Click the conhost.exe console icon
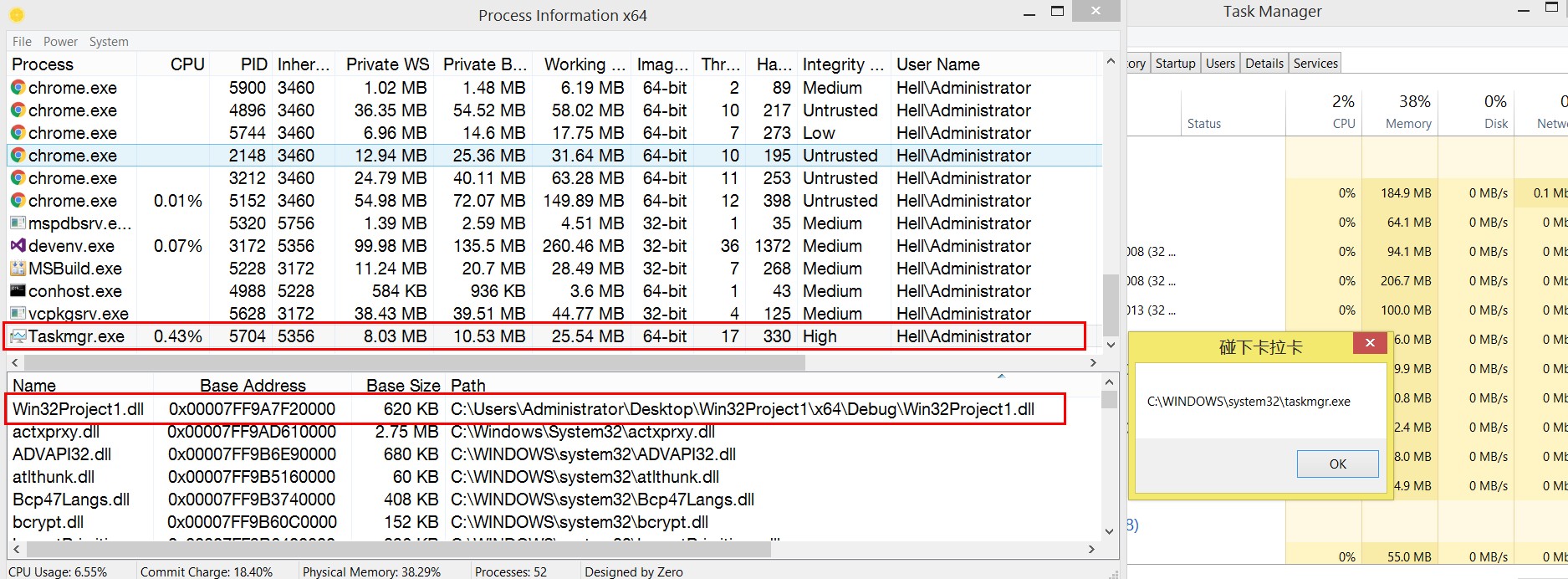 [x=18, y=290]
